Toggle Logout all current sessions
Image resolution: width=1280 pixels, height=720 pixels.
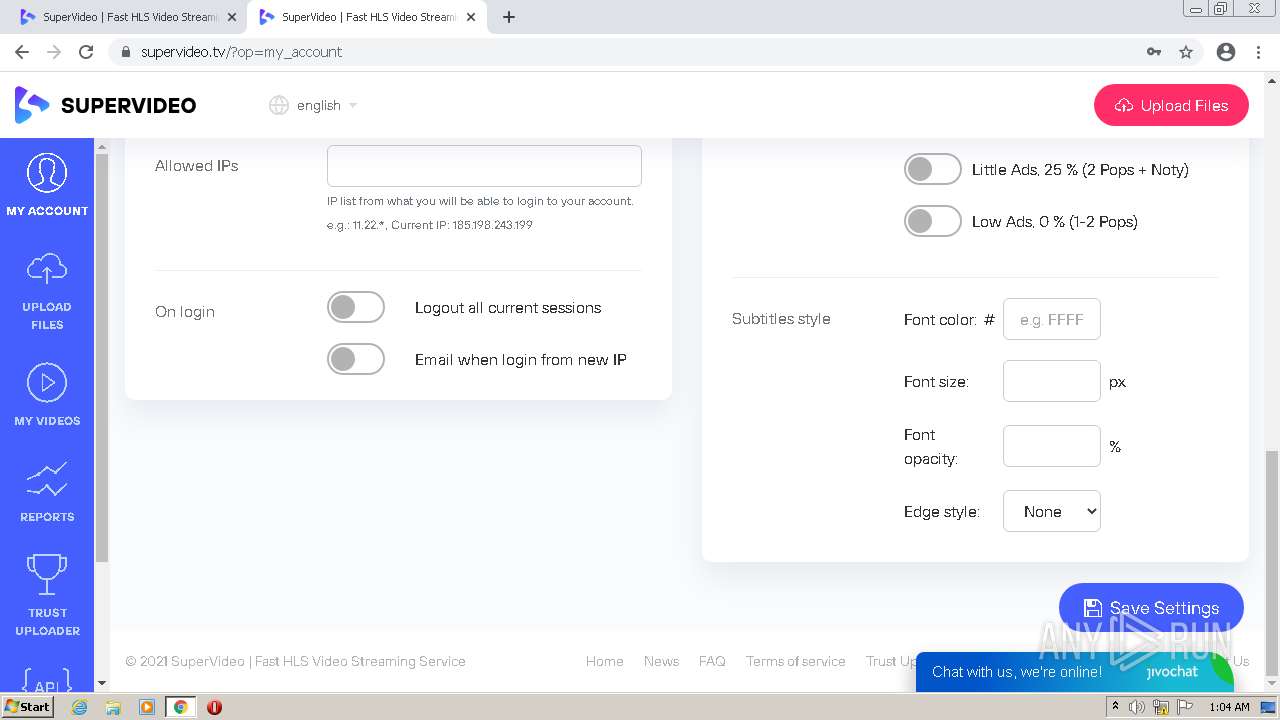click(x=356, y=307)
